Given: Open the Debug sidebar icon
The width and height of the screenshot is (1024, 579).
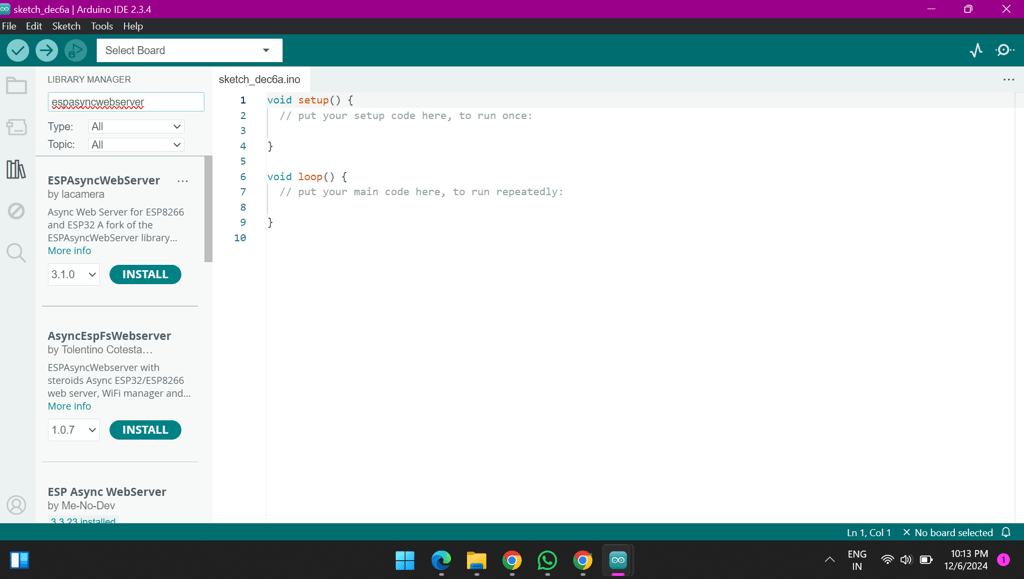Looking at the screenshot, I should point(16,211).
